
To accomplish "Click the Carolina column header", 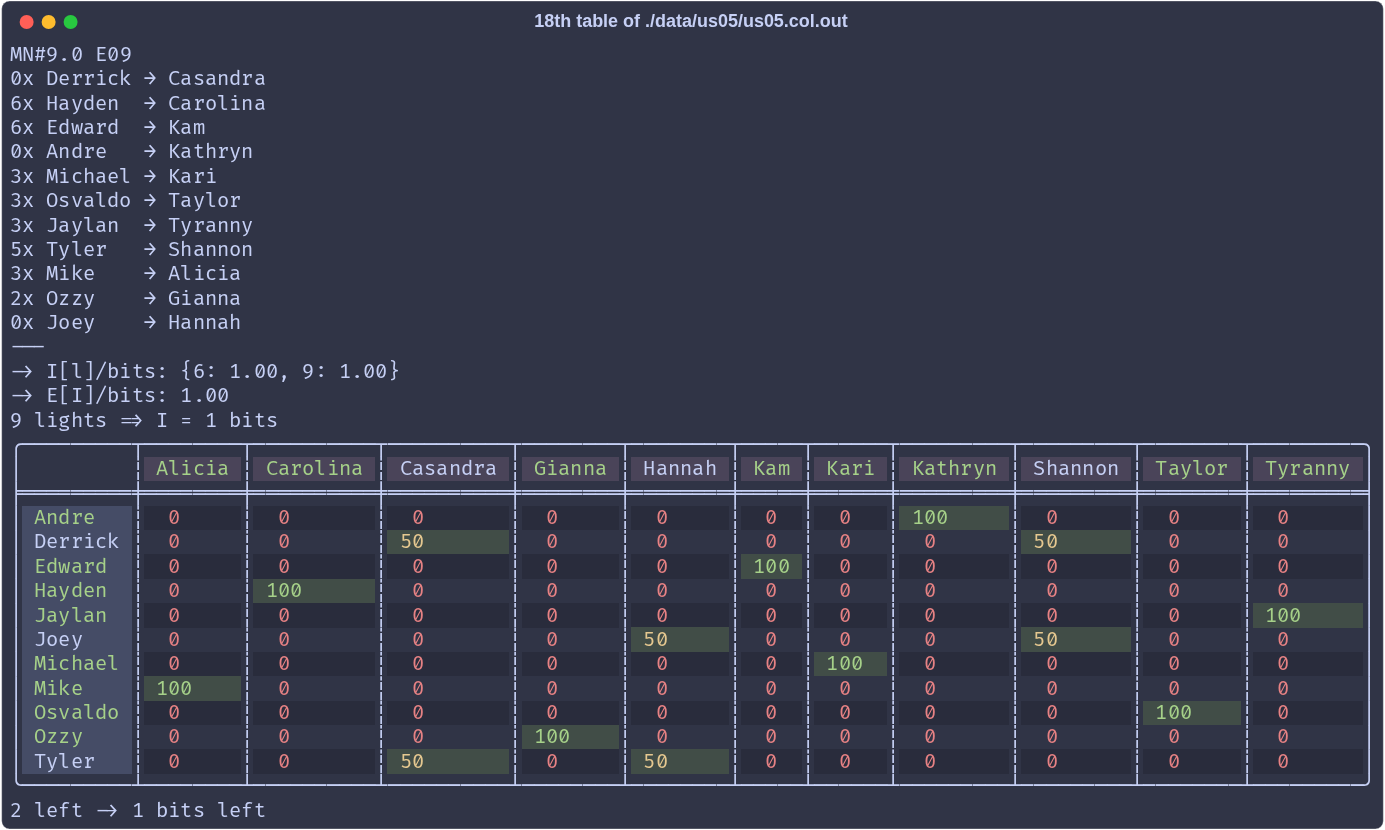I will click(x=314, y=468).
